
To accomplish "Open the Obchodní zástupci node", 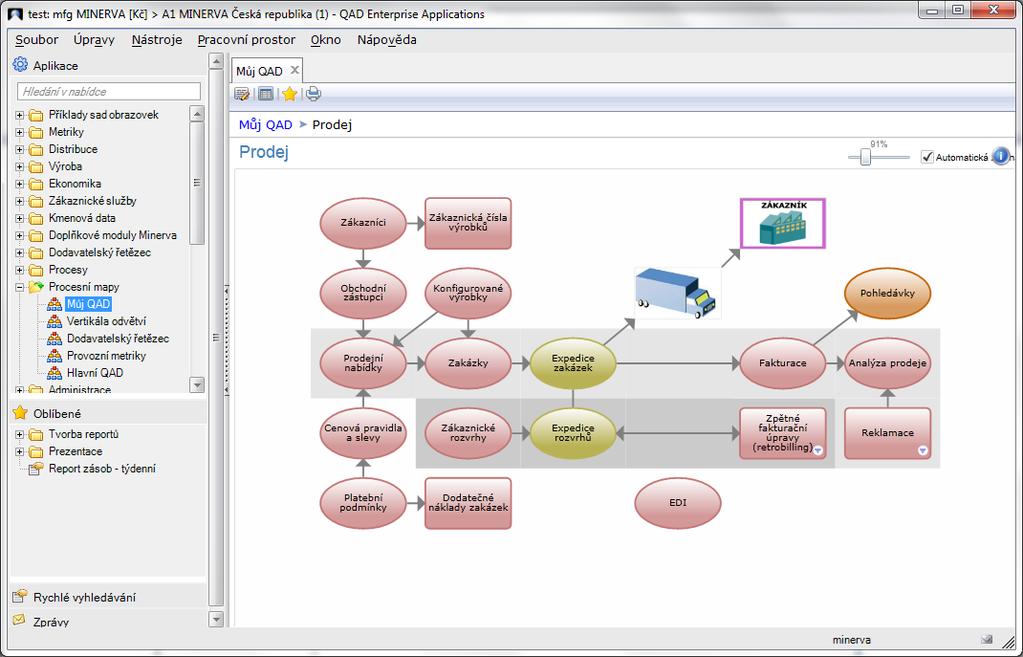I will tap(363, 293).
